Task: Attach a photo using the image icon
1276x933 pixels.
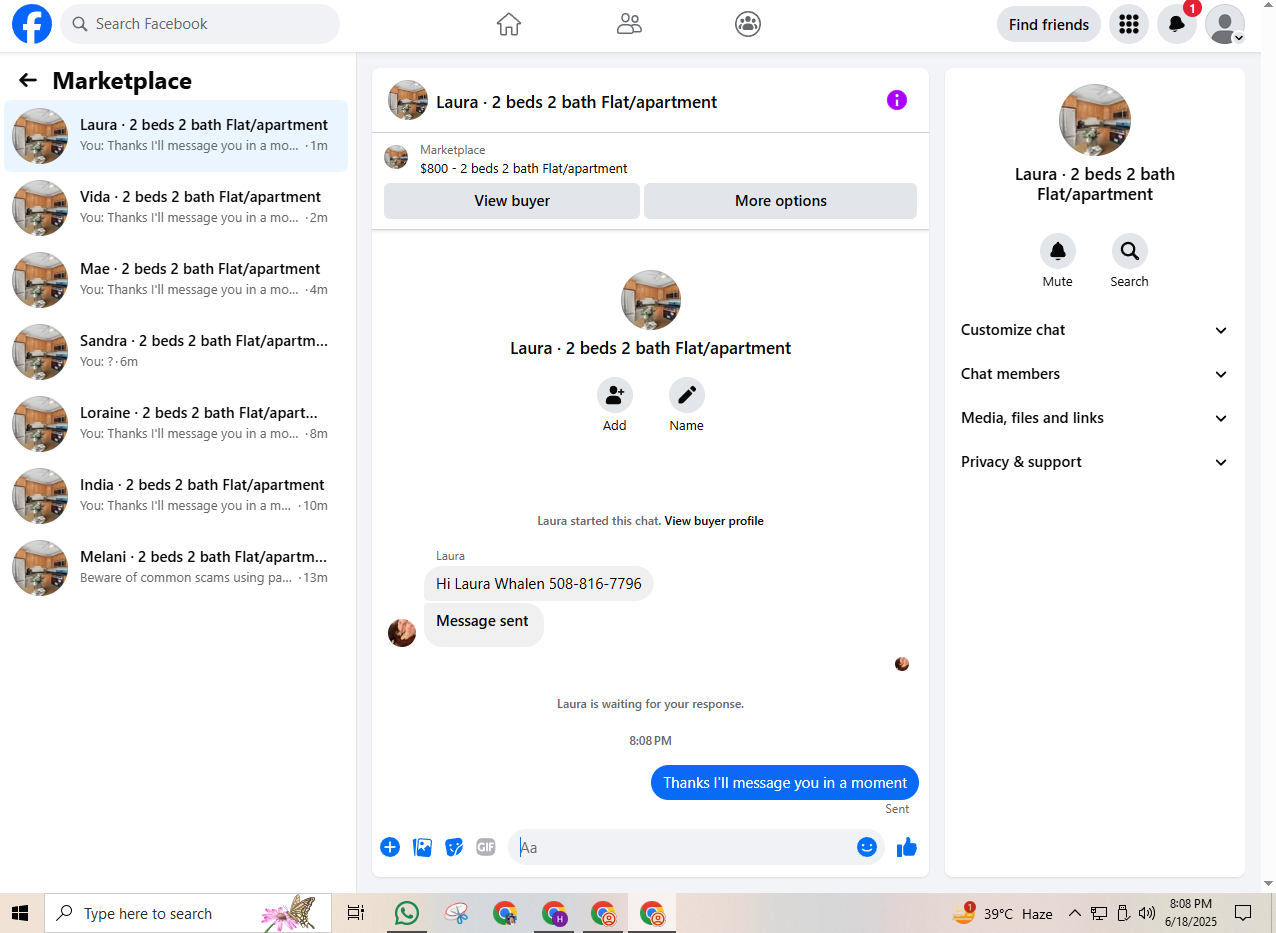Action: (x=423, y=847)
